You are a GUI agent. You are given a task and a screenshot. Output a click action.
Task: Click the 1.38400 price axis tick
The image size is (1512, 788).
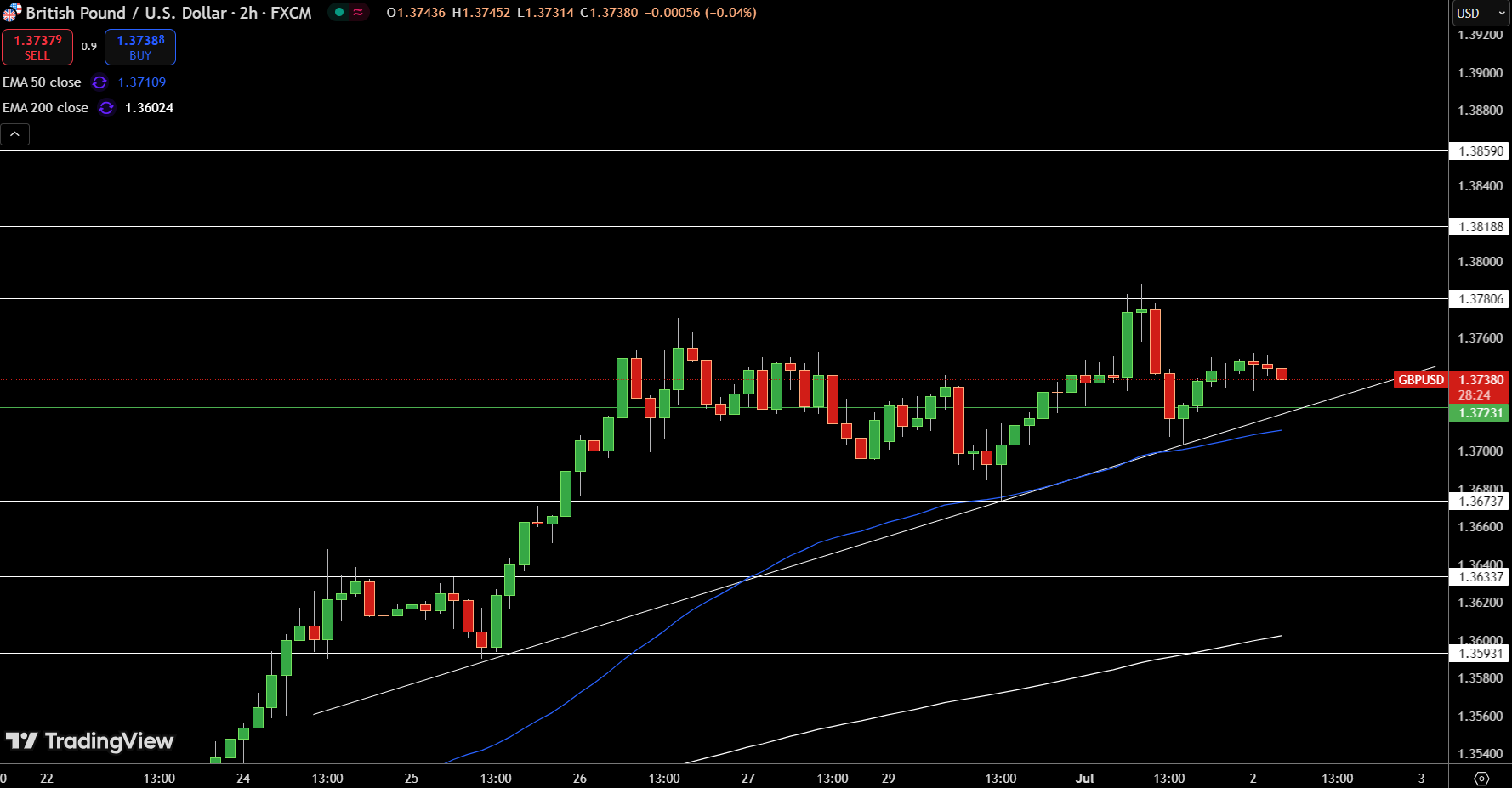(1480, 186)
